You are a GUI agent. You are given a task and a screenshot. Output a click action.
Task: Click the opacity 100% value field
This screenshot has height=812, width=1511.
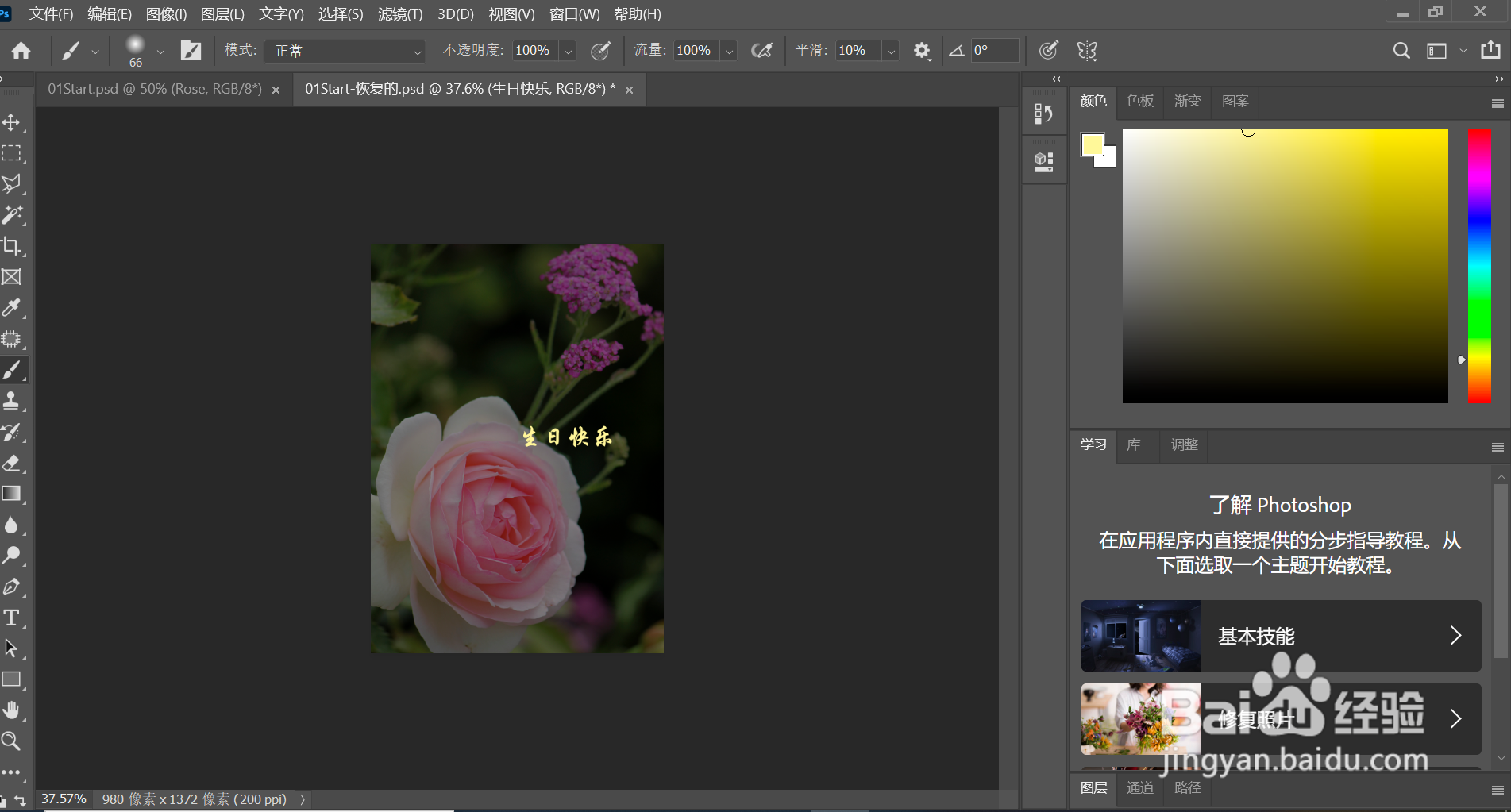pyautogui.click(x=535, y=51)
